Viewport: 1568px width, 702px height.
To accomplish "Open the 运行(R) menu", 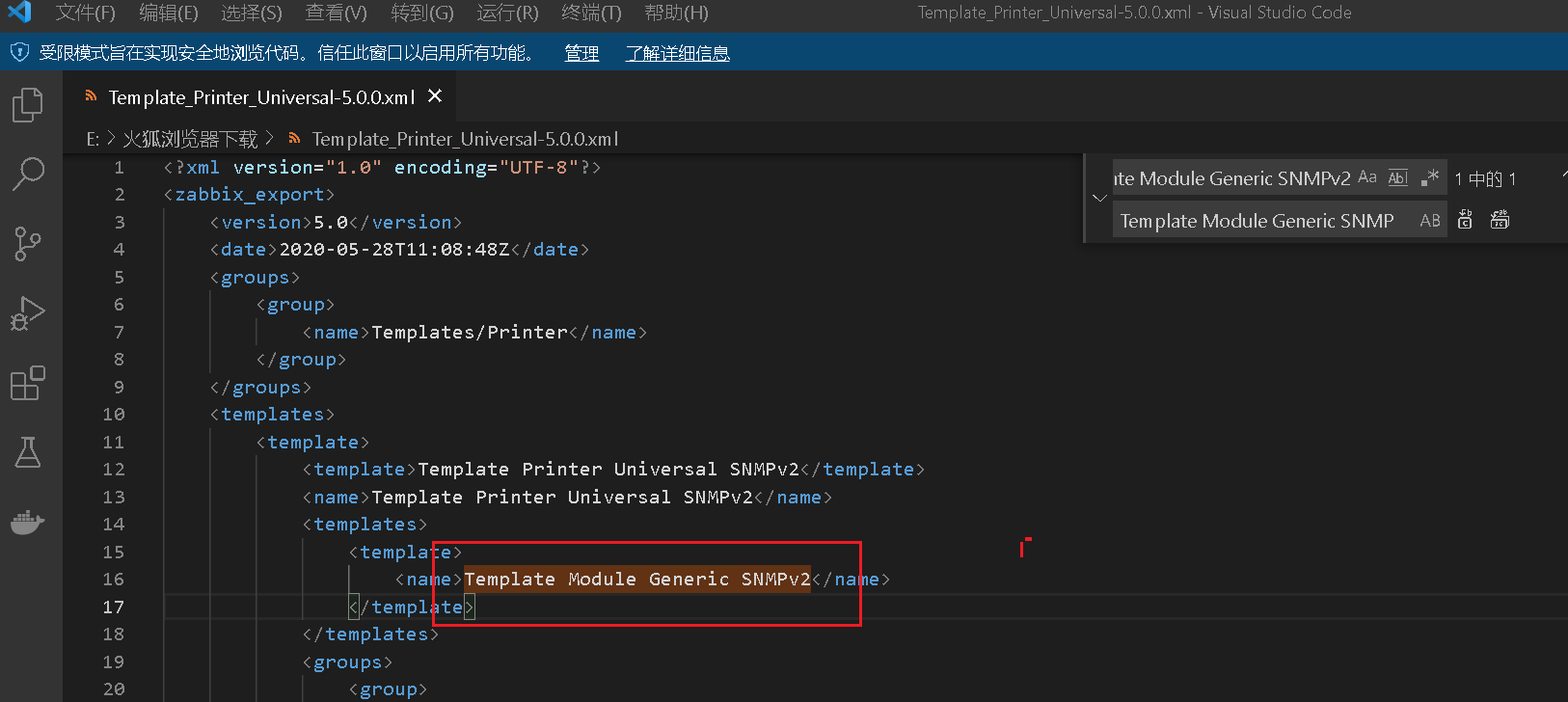I will [x=507, y=13].
